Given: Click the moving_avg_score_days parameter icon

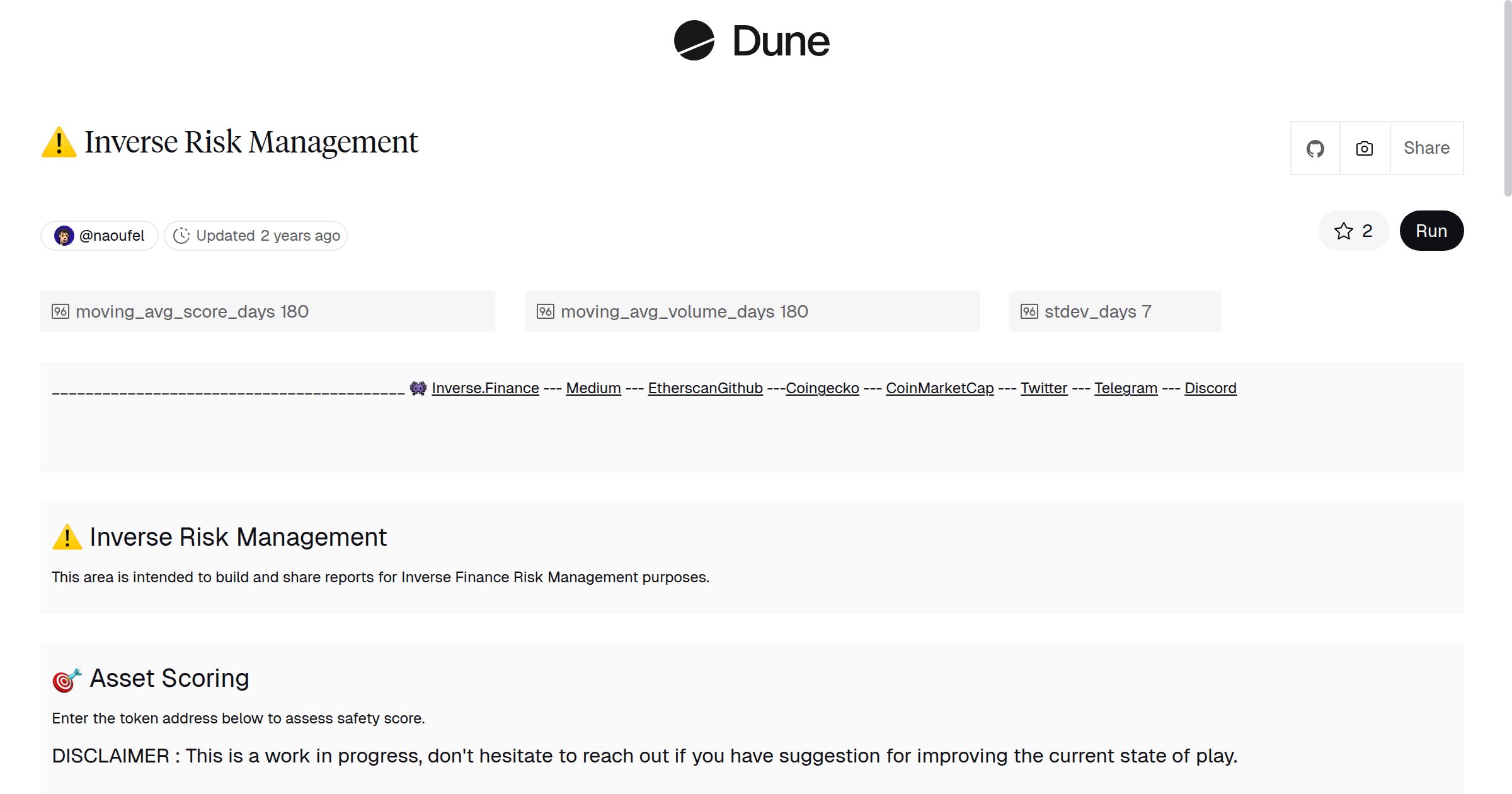Looking at the screenshot, I should pos(60,311).
